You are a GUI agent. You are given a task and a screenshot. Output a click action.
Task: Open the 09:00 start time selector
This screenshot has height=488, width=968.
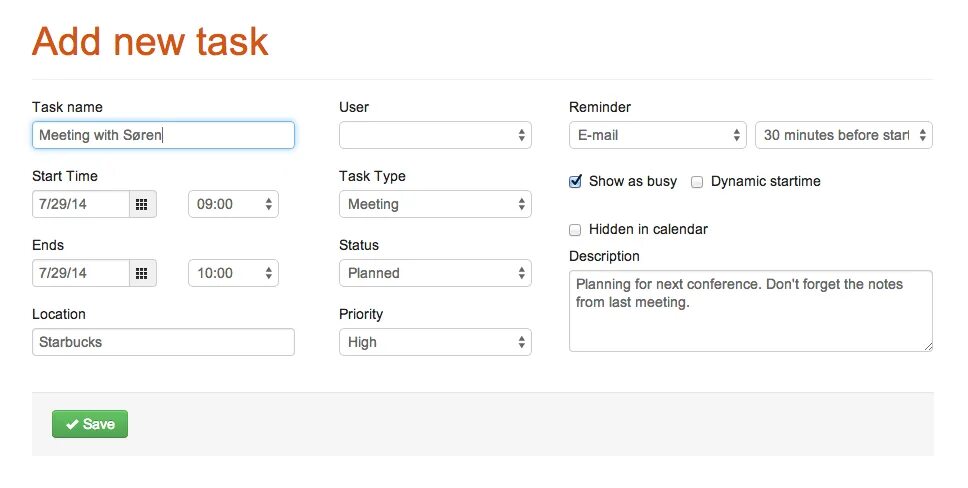coord(233,204)
